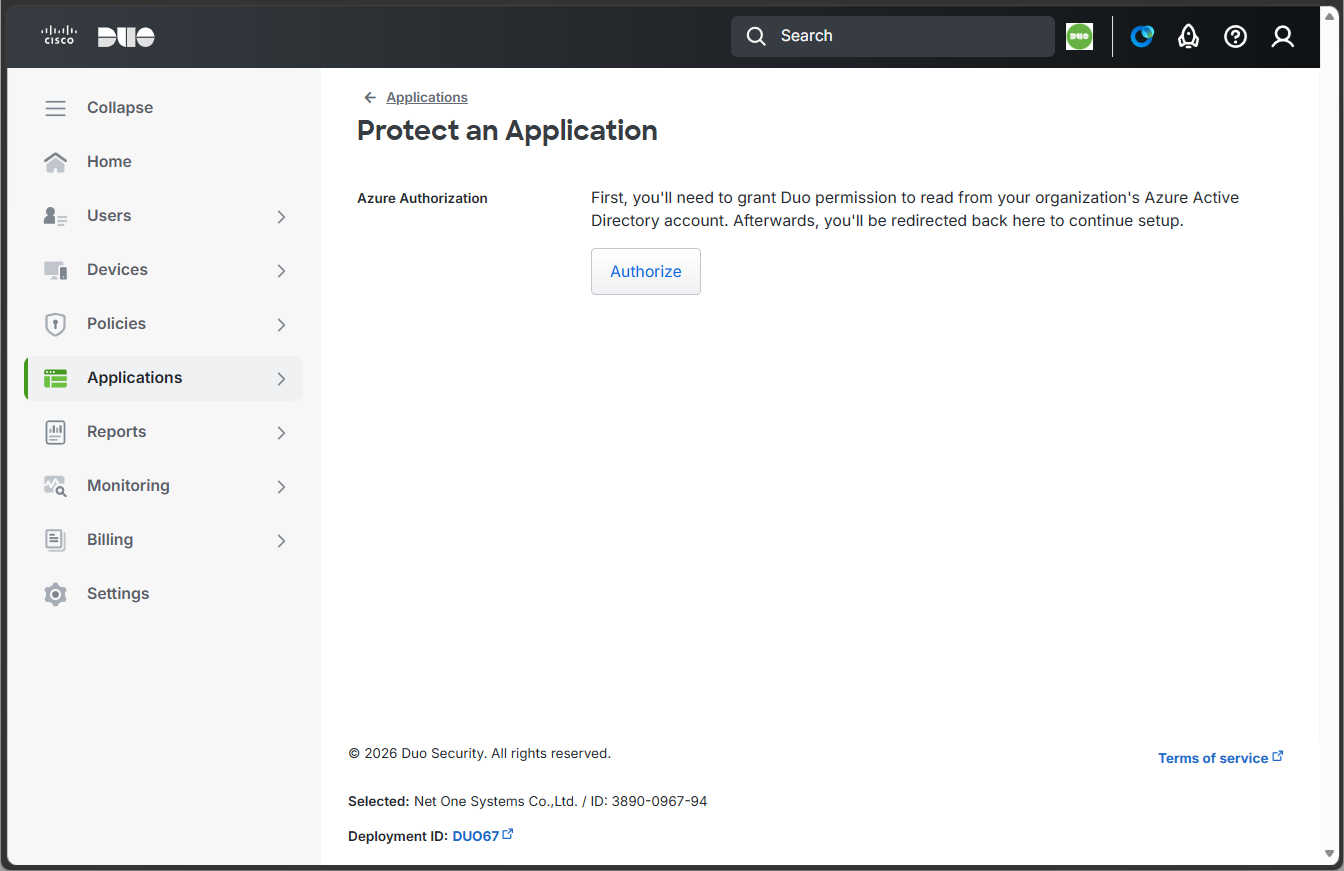Viewport: 1344px width, 871px height.
Task: Open the green Duo account badge
Action: [x=1079, y=36]
